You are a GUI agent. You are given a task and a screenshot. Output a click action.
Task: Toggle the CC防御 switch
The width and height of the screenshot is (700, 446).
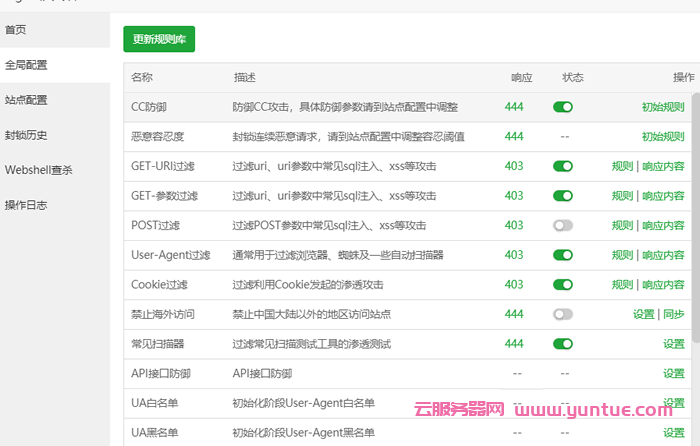pyautogui.click(x=563, y=107)
